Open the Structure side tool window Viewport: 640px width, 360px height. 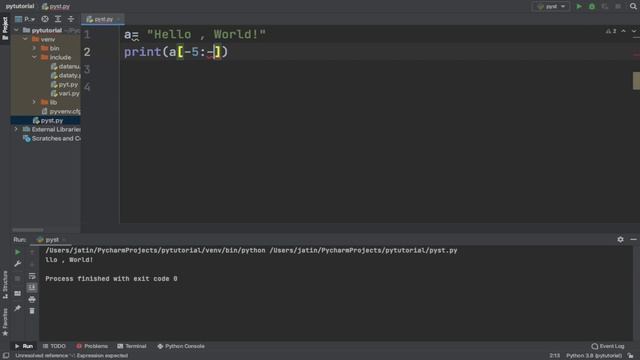pos(5,284)
